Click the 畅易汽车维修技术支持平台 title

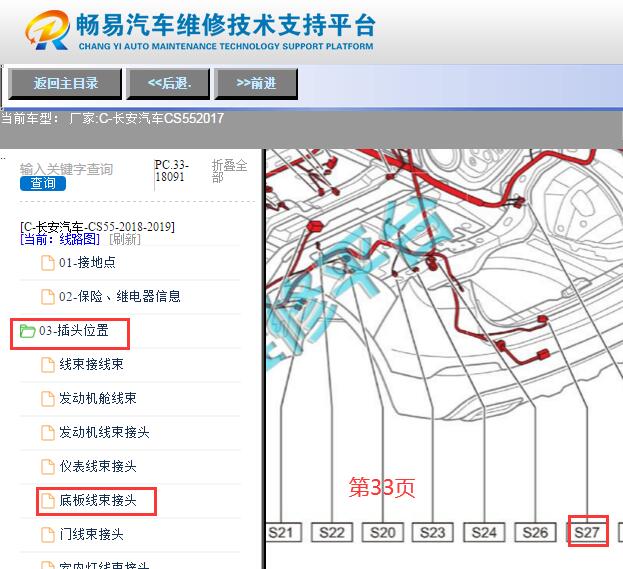tap(225, 25)
